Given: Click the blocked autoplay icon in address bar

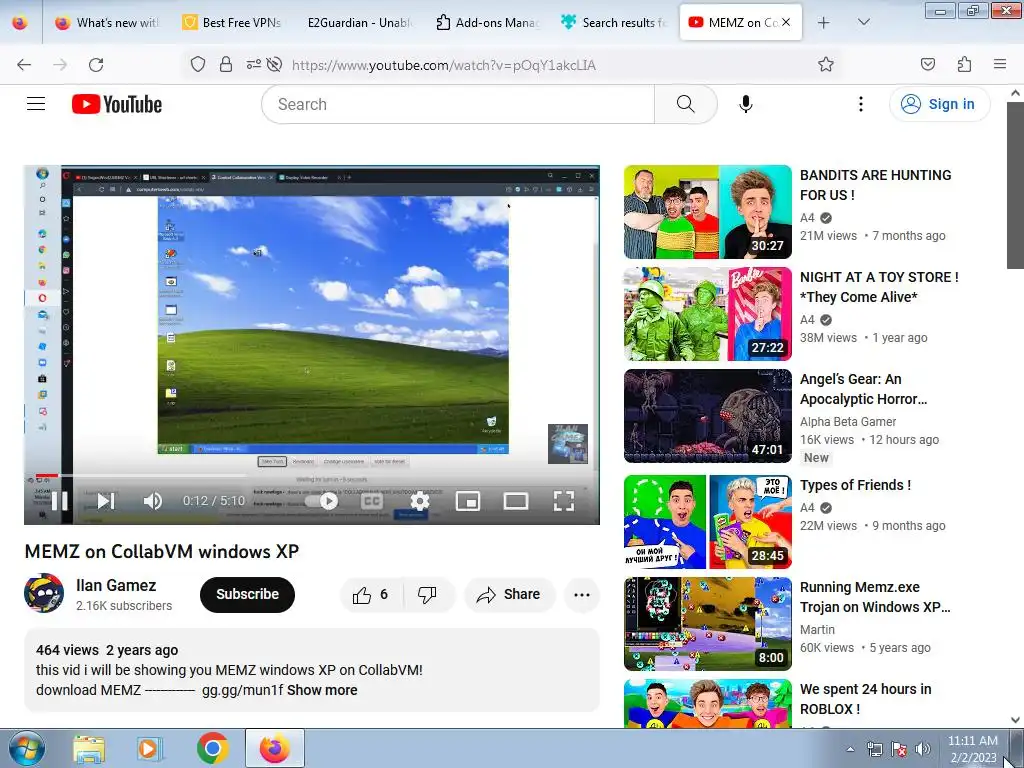Looking at the screenshot, I should pyautogui.click(x=274, y=64).
